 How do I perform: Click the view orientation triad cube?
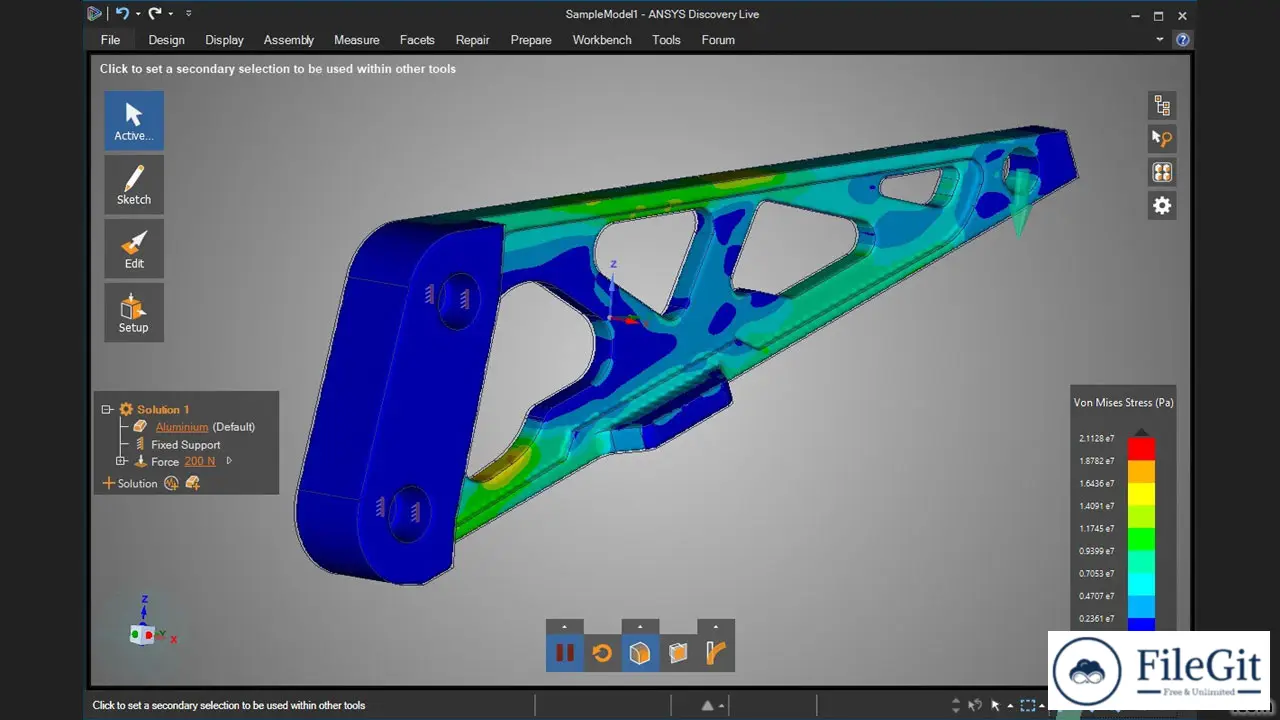(143, 634)
